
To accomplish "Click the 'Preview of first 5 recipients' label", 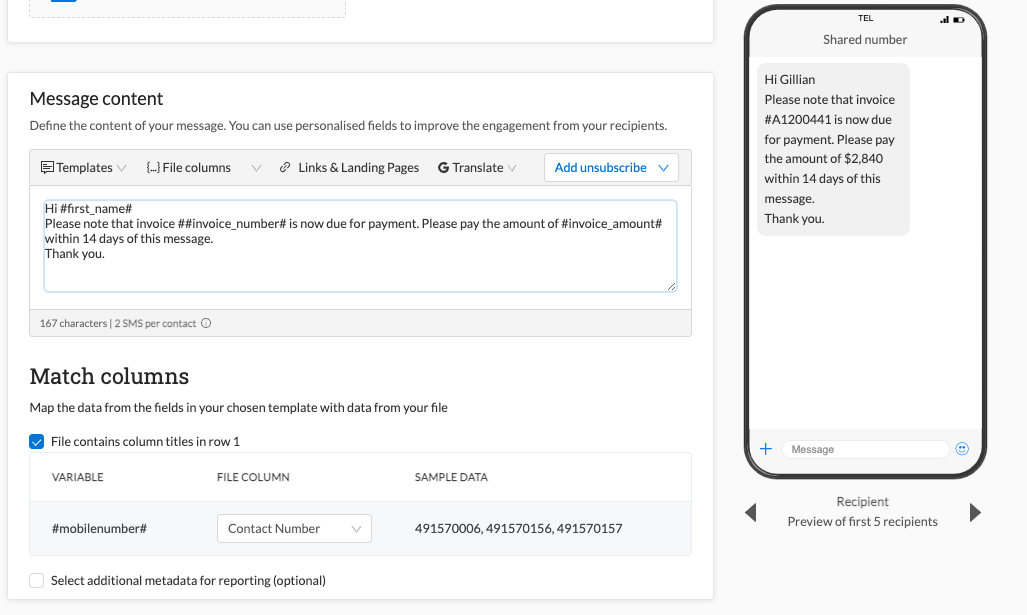I will click(862, 521).
